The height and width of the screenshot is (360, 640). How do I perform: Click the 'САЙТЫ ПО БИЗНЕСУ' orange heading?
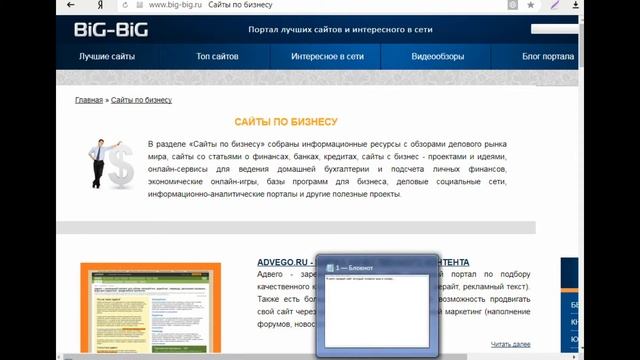pyautogui.click(x=286, y=122)
